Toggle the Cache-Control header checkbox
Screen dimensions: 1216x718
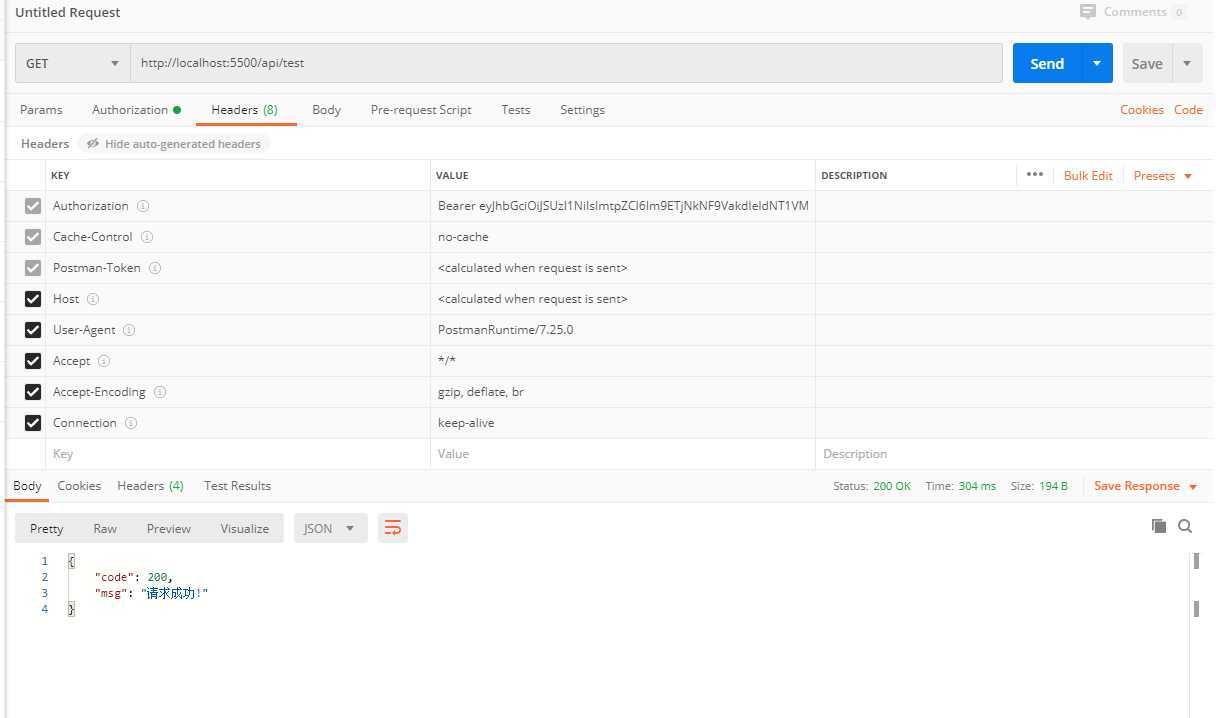click(x=33, y=237)
